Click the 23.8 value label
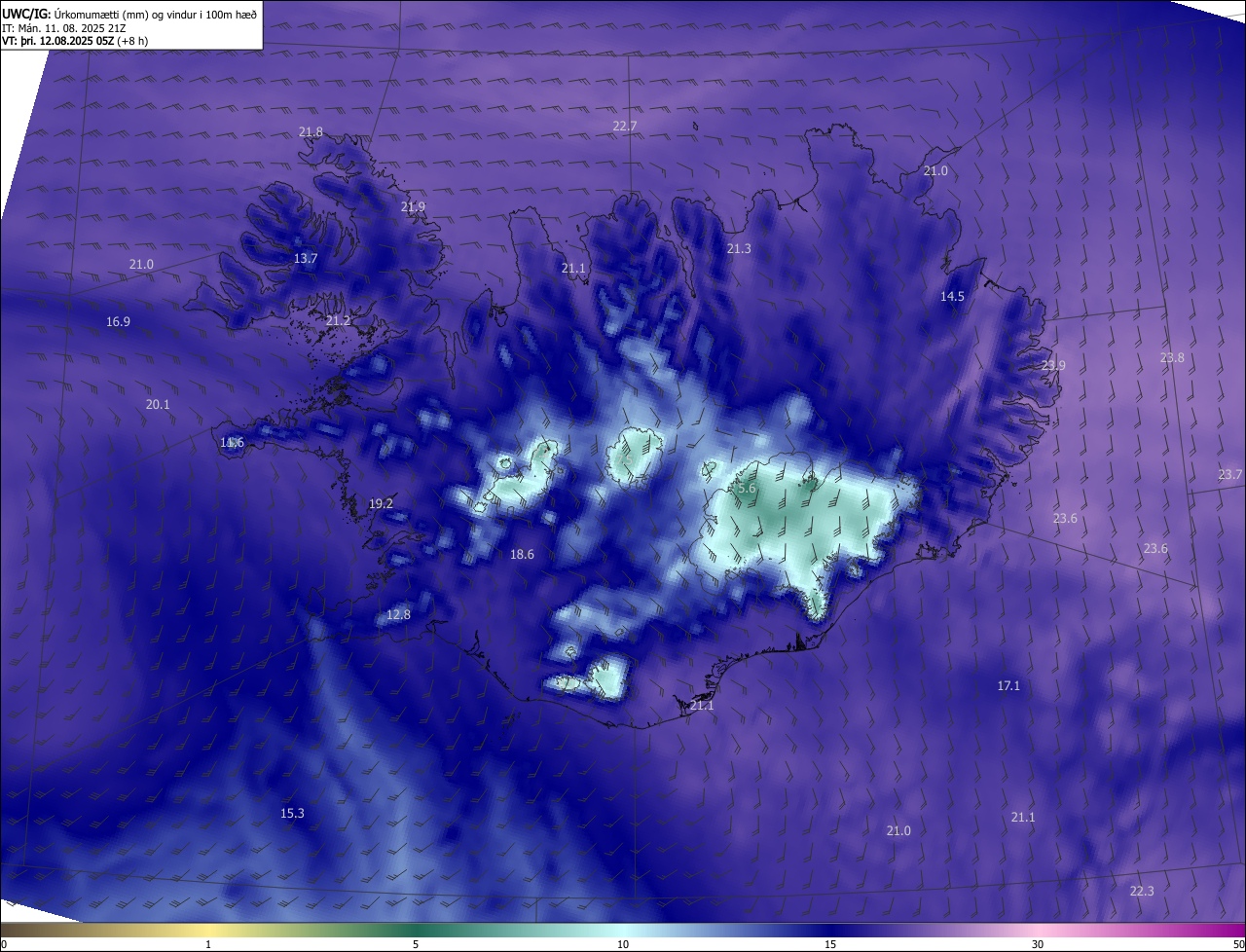The height and width of the screenshot is (952, 1246). (1172, 357)
